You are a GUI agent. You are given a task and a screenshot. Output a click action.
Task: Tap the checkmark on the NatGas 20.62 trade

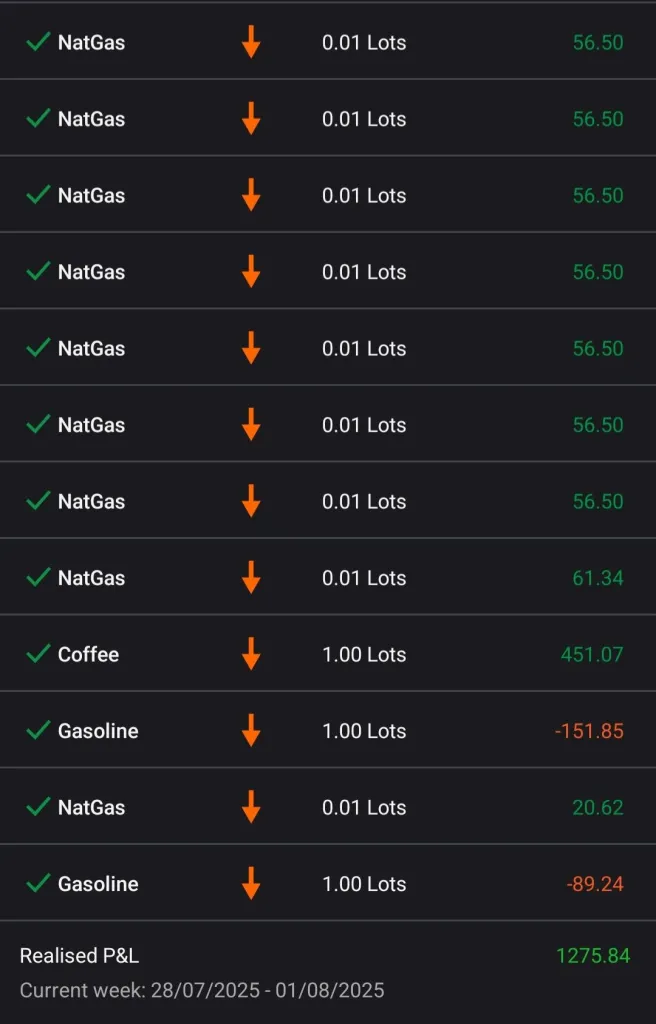[x=38, y=807]
